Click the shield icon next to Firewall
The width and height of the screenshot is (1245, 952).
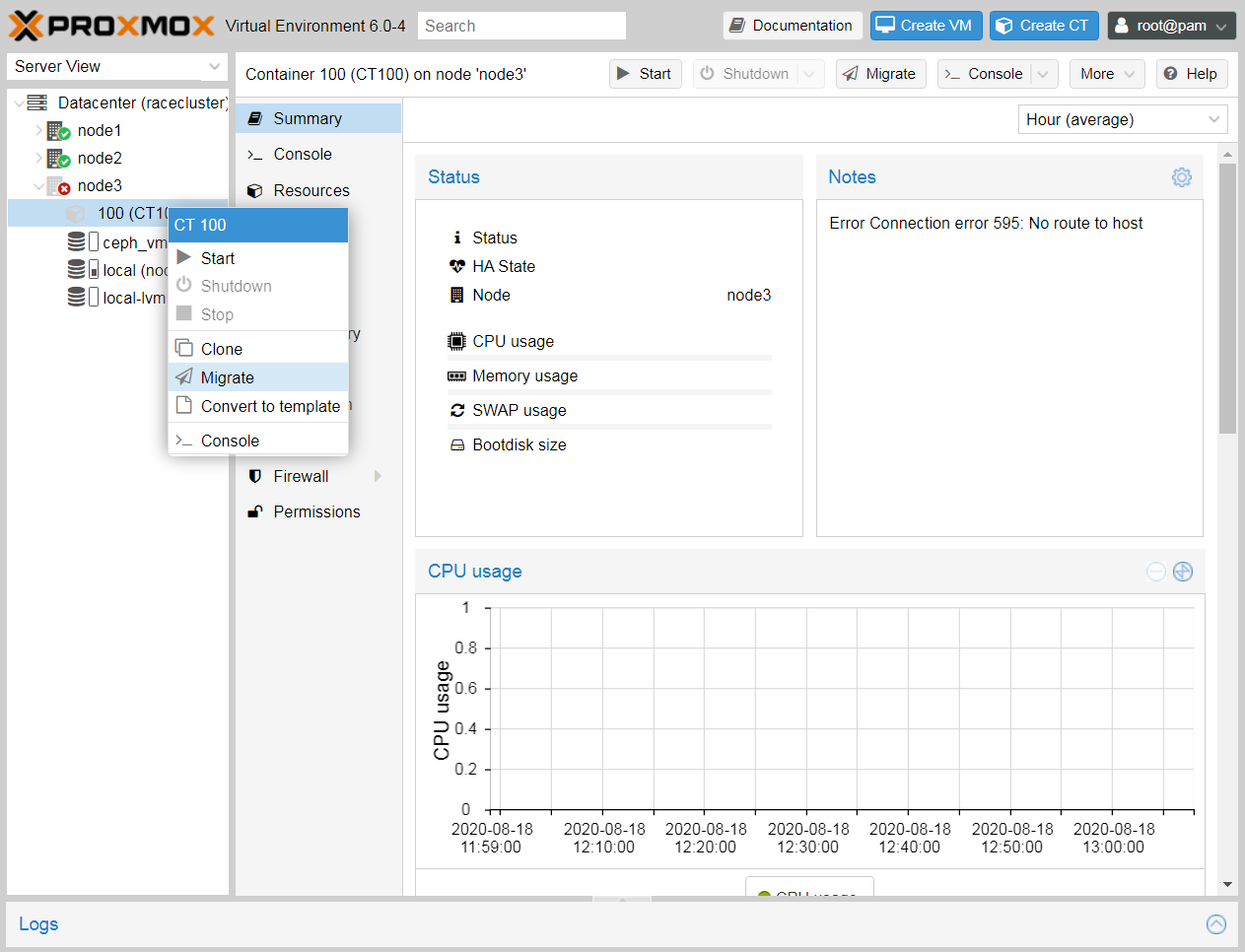pos(254,476)
